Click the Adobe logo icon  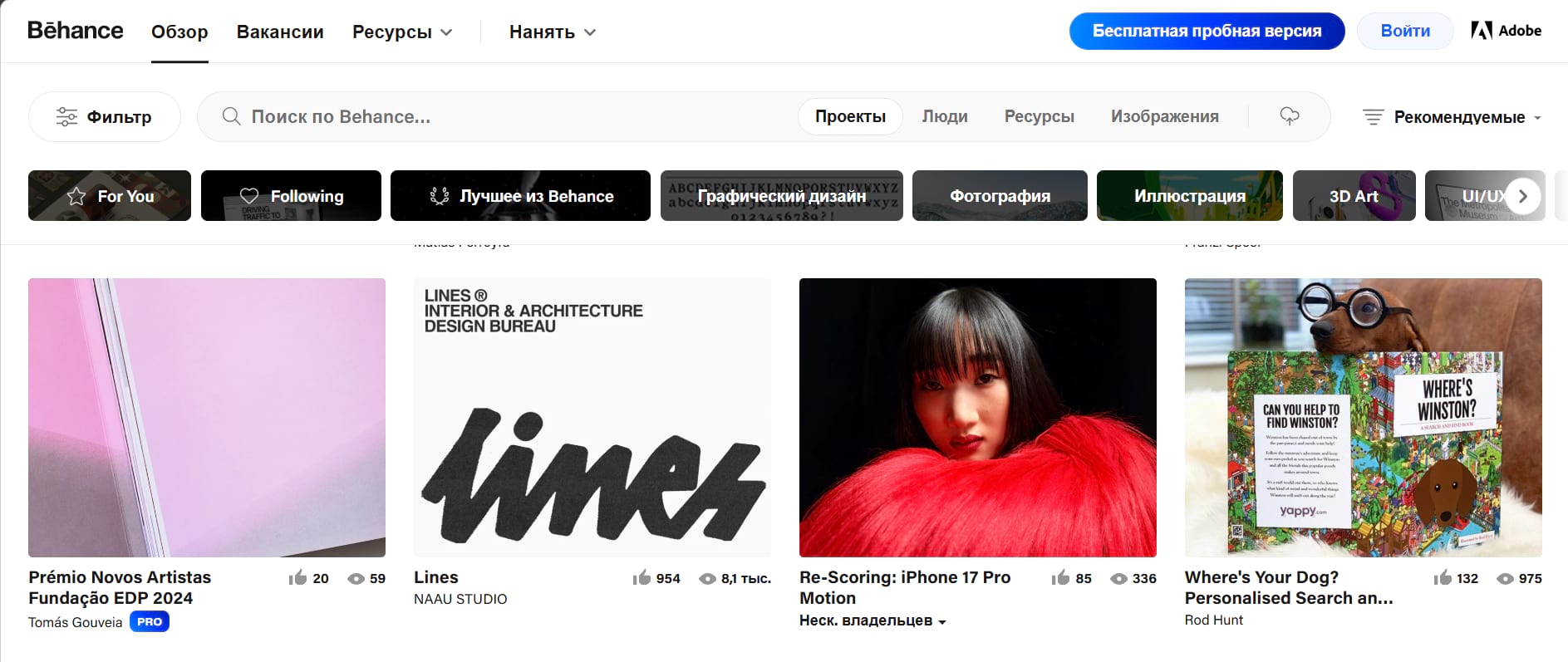(x=1481, y=31)
